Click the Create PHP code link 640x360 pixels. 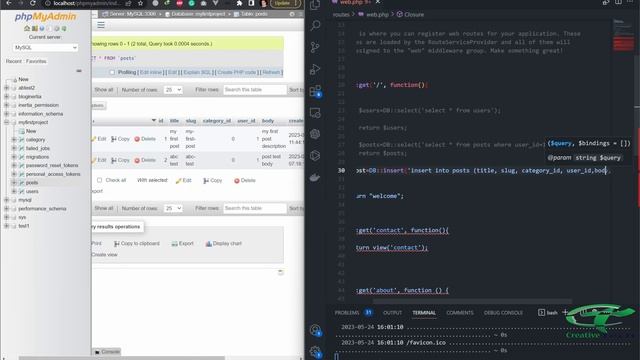pos(236,72)
